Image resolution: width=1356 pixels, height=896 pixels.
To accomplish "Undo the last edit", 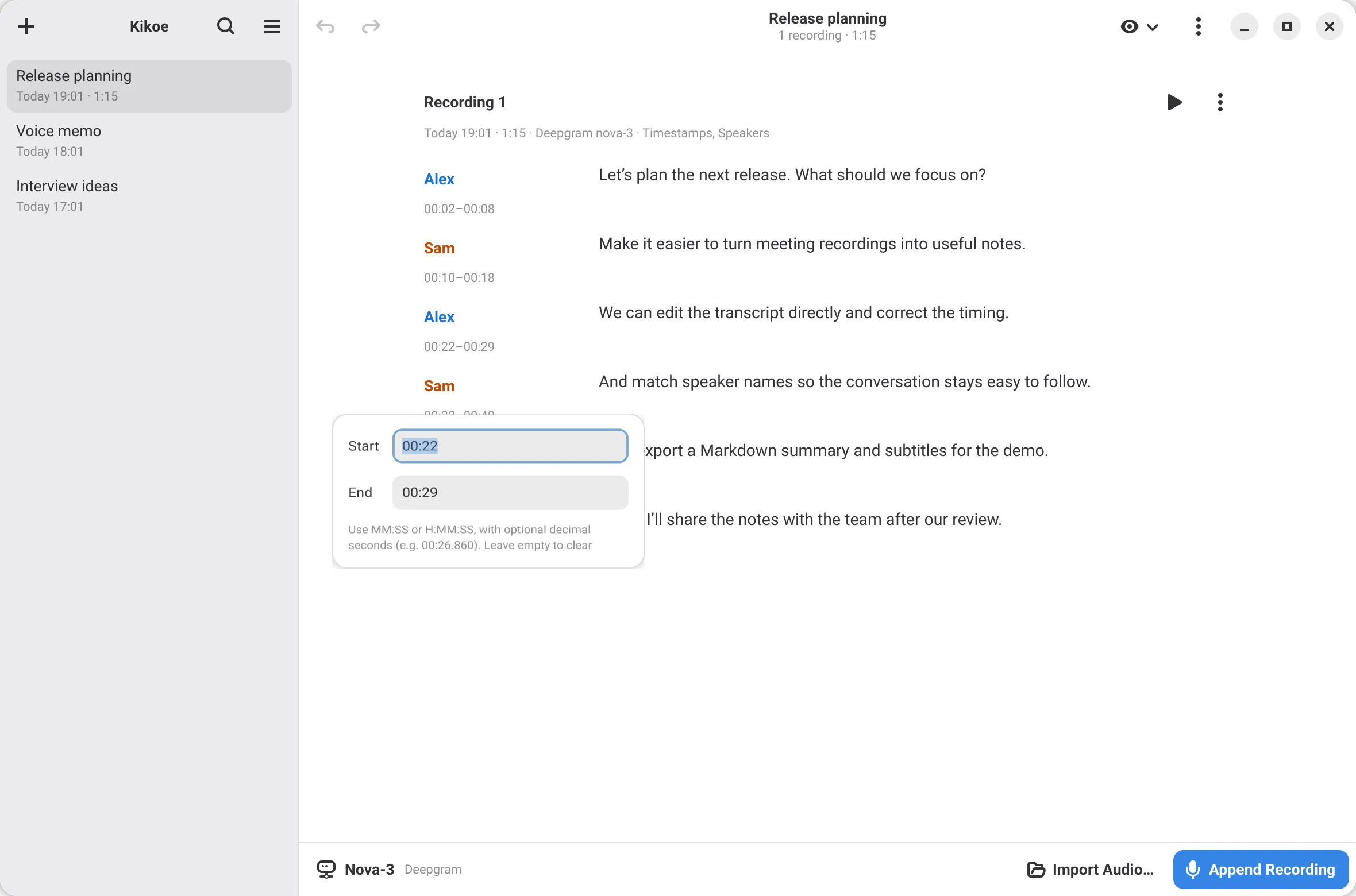I will [325, 26].
